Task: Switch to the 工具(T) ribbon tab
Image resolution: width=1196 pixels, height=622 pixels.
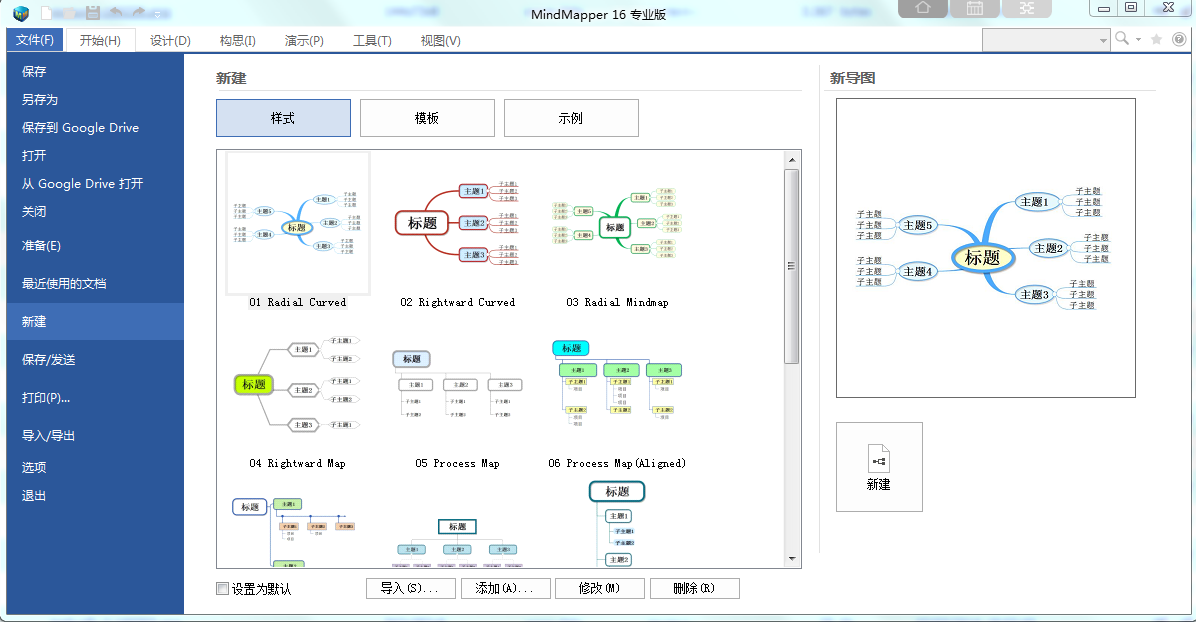Action: point(372,40)
